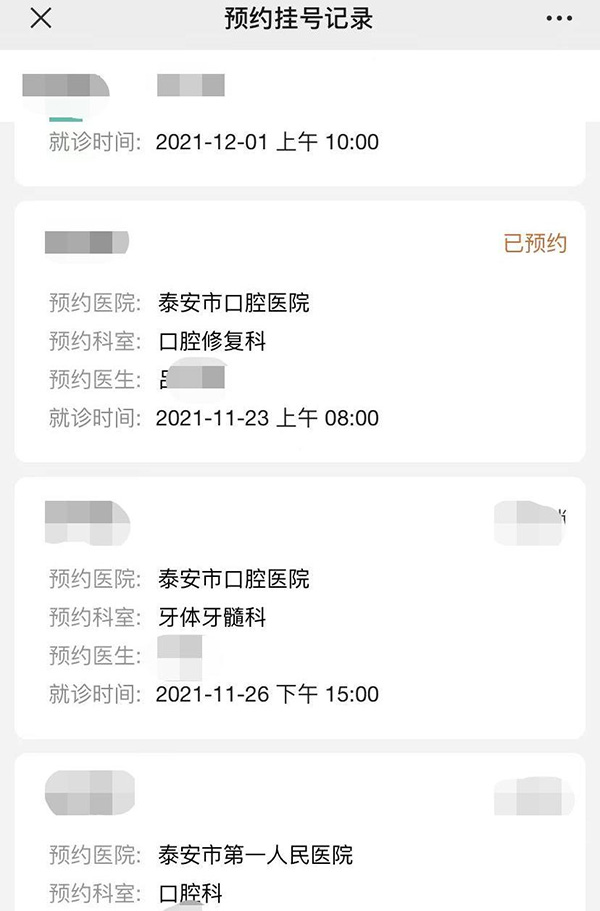Tap the blurred patient name on the 已预约 card
600x911 pixels.
click(87, 242)
